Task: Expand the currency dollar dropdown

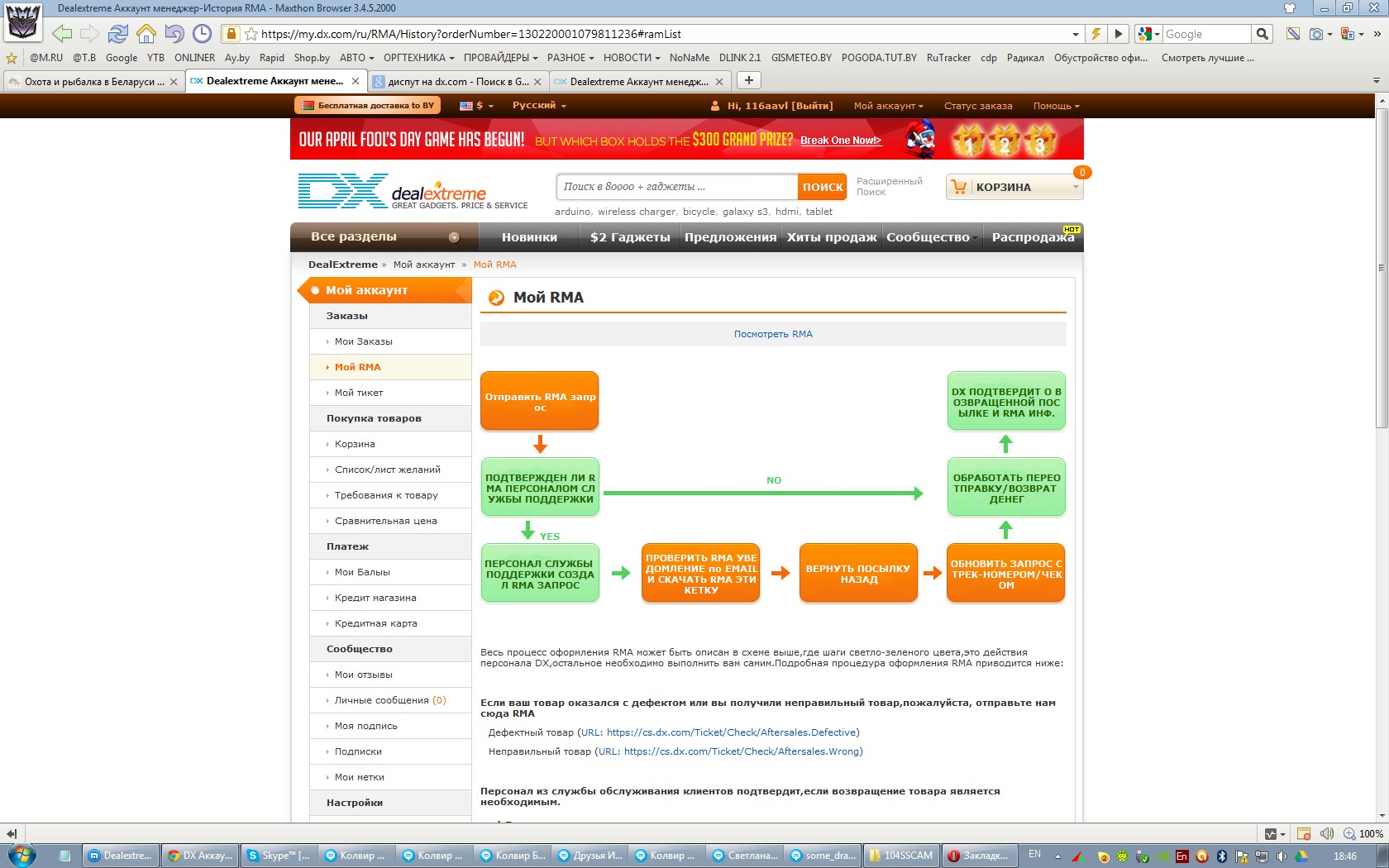Action: [478, 106]
